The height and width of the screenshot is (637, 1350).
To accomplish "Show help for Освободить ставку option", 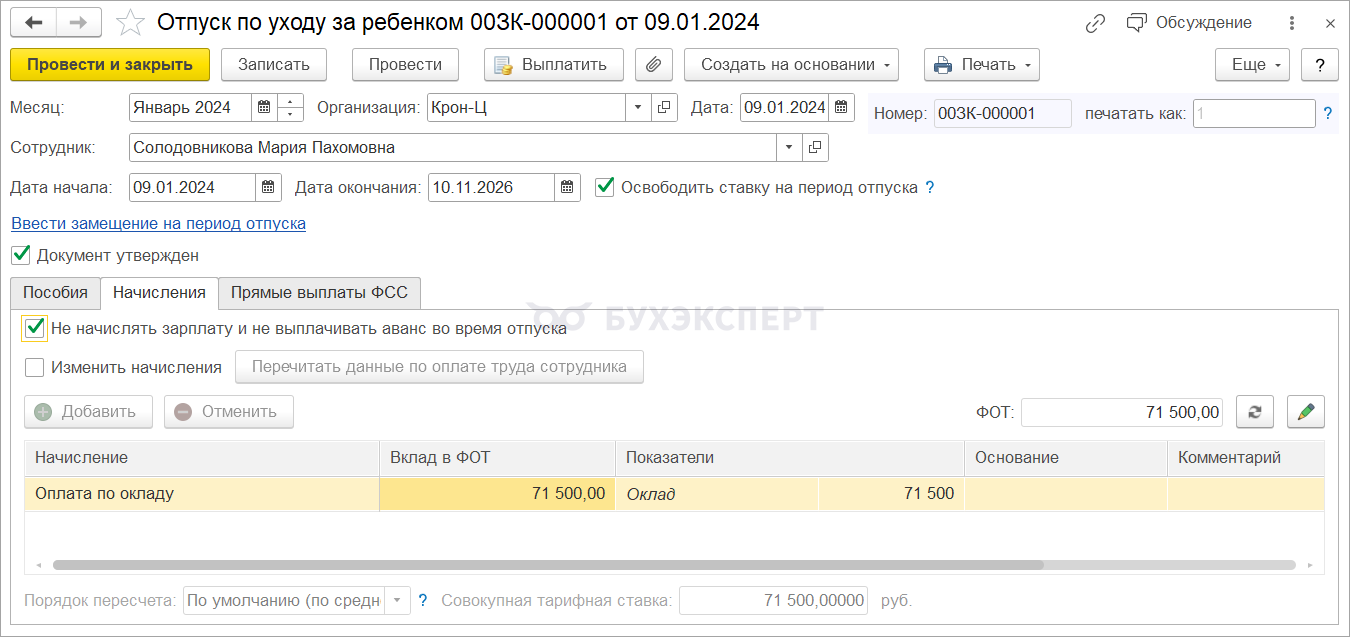I will 930,187.
